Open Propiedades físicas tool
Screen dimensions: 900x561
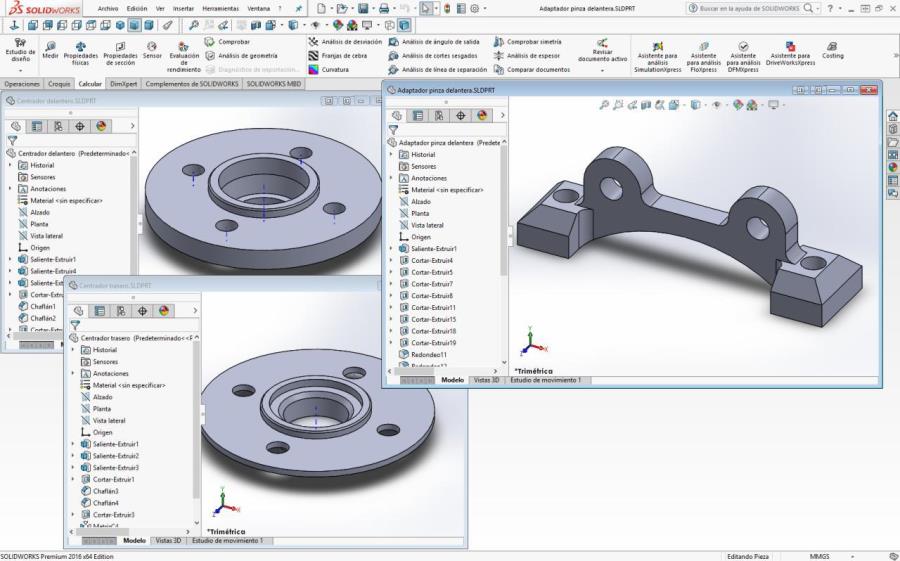[81, 50]
